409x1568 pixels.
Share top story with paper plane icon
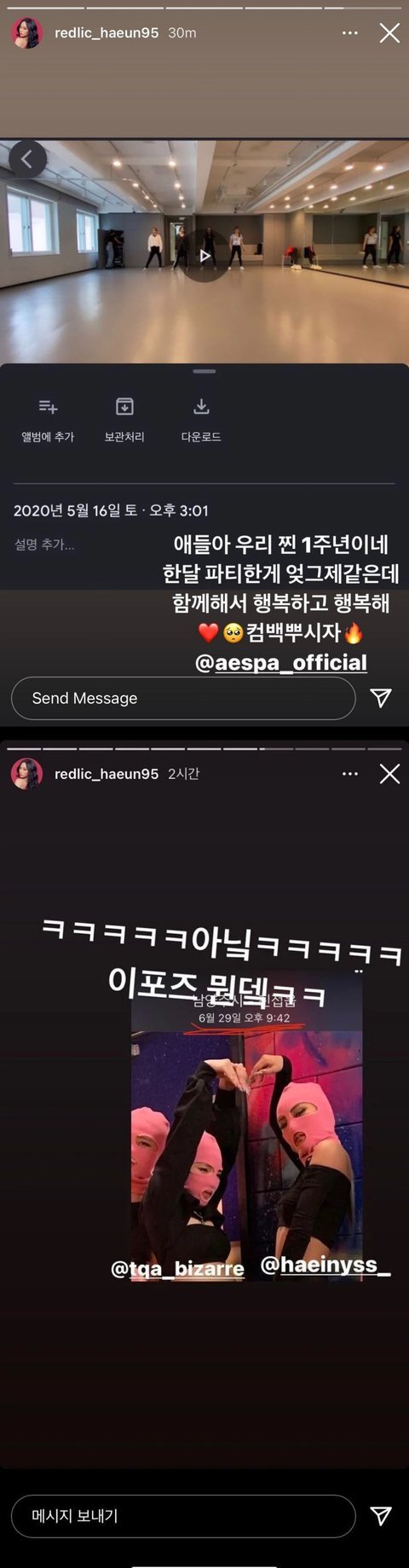pos(381,698)
